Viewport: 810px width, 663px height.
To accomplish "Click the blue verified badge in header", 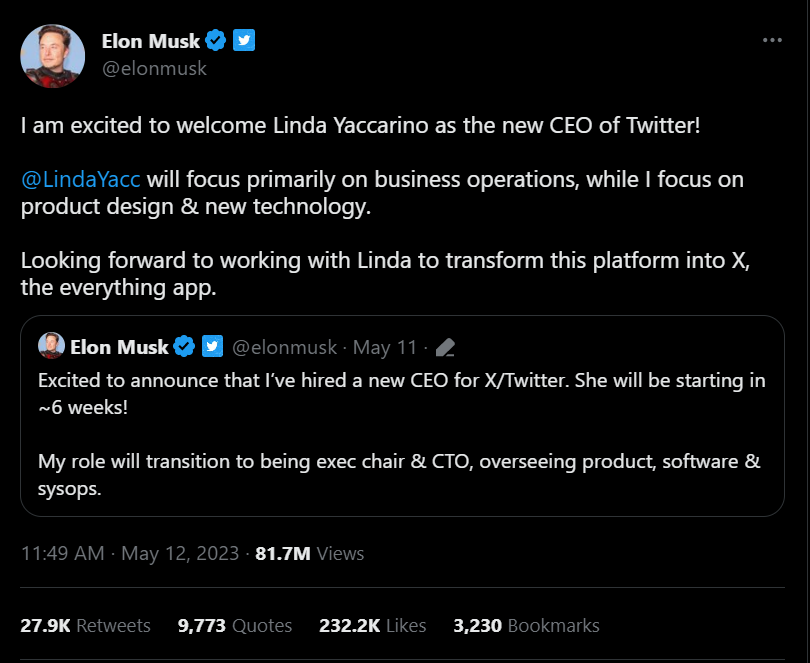I will [x=216, y=41].
